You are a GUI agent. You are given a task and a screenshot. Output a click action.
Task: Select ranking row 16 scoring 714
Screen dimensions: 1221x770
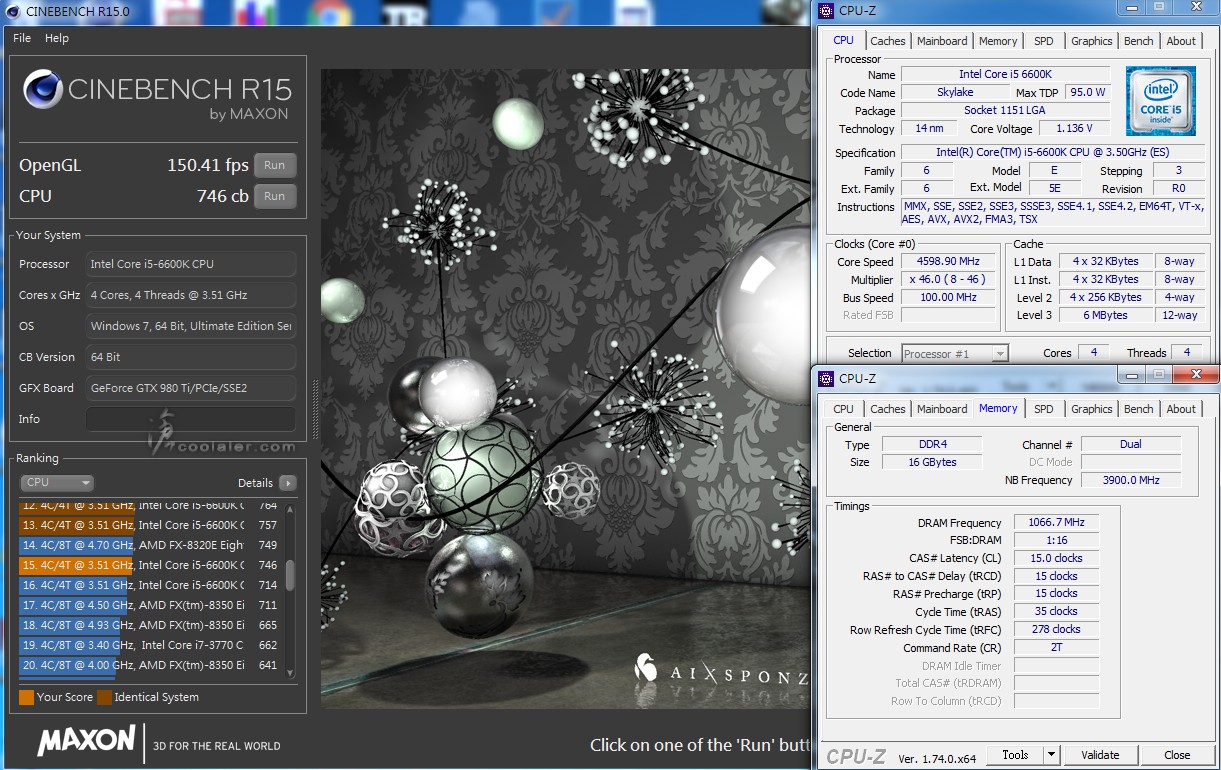point(150,585)
